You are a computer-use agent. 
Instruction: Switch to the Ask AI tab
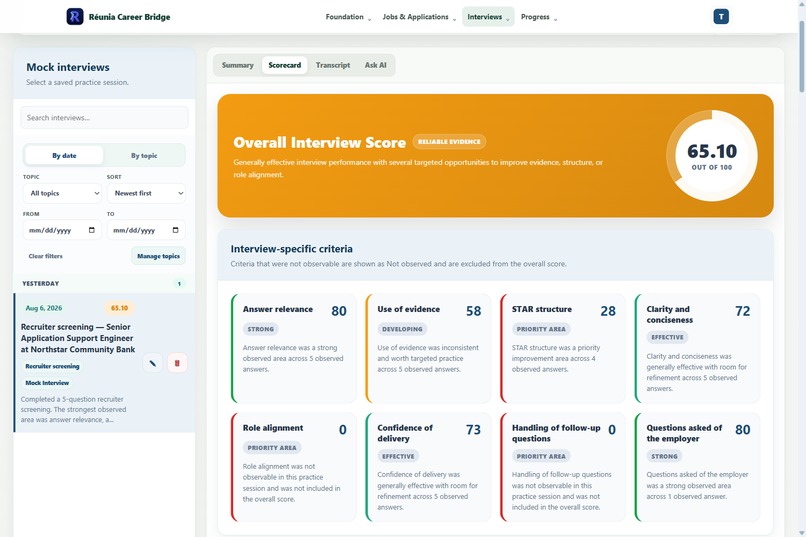tap(376, 65)
